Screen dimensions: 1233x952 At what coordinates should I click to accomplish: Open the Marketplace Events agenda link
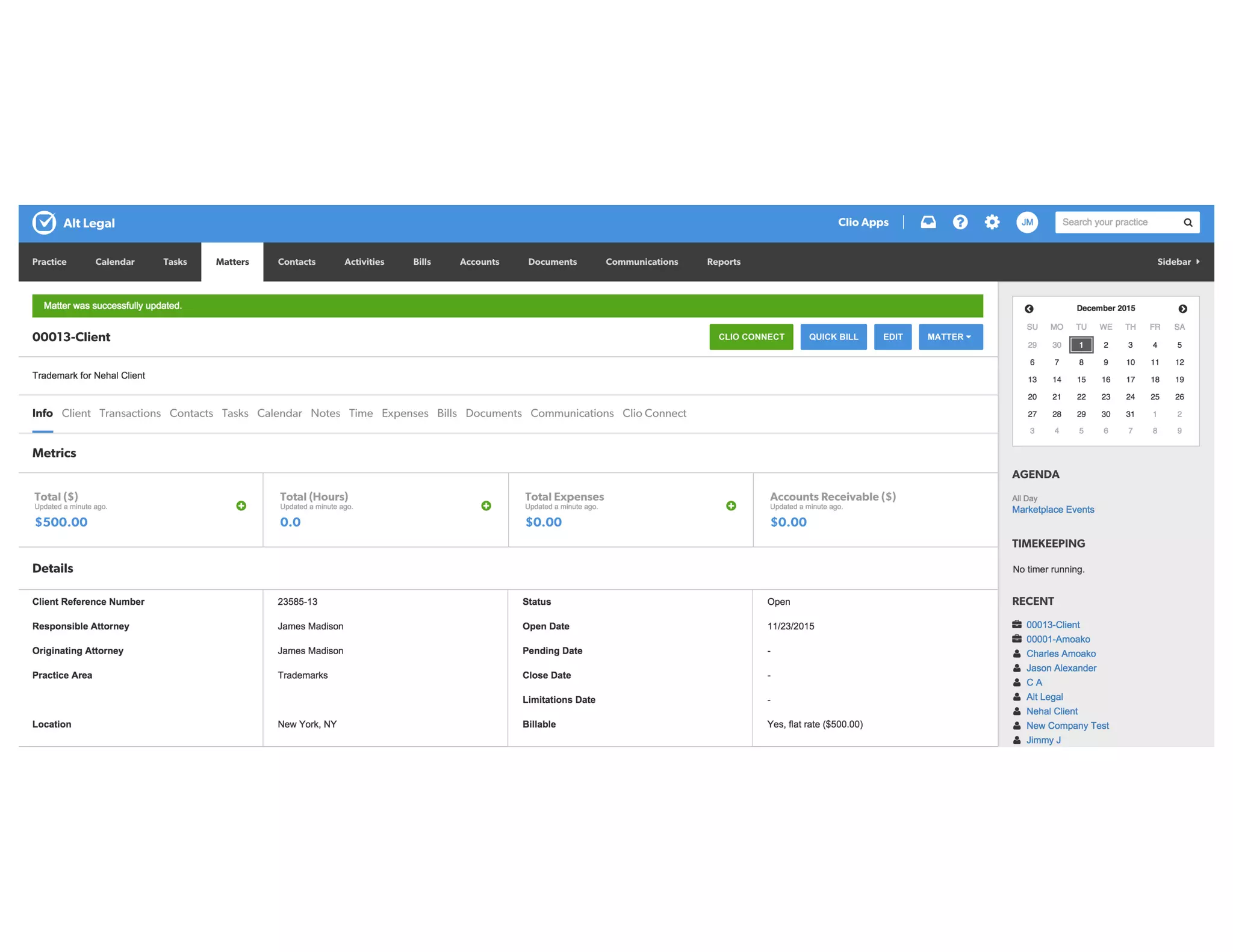[1052, 510]
